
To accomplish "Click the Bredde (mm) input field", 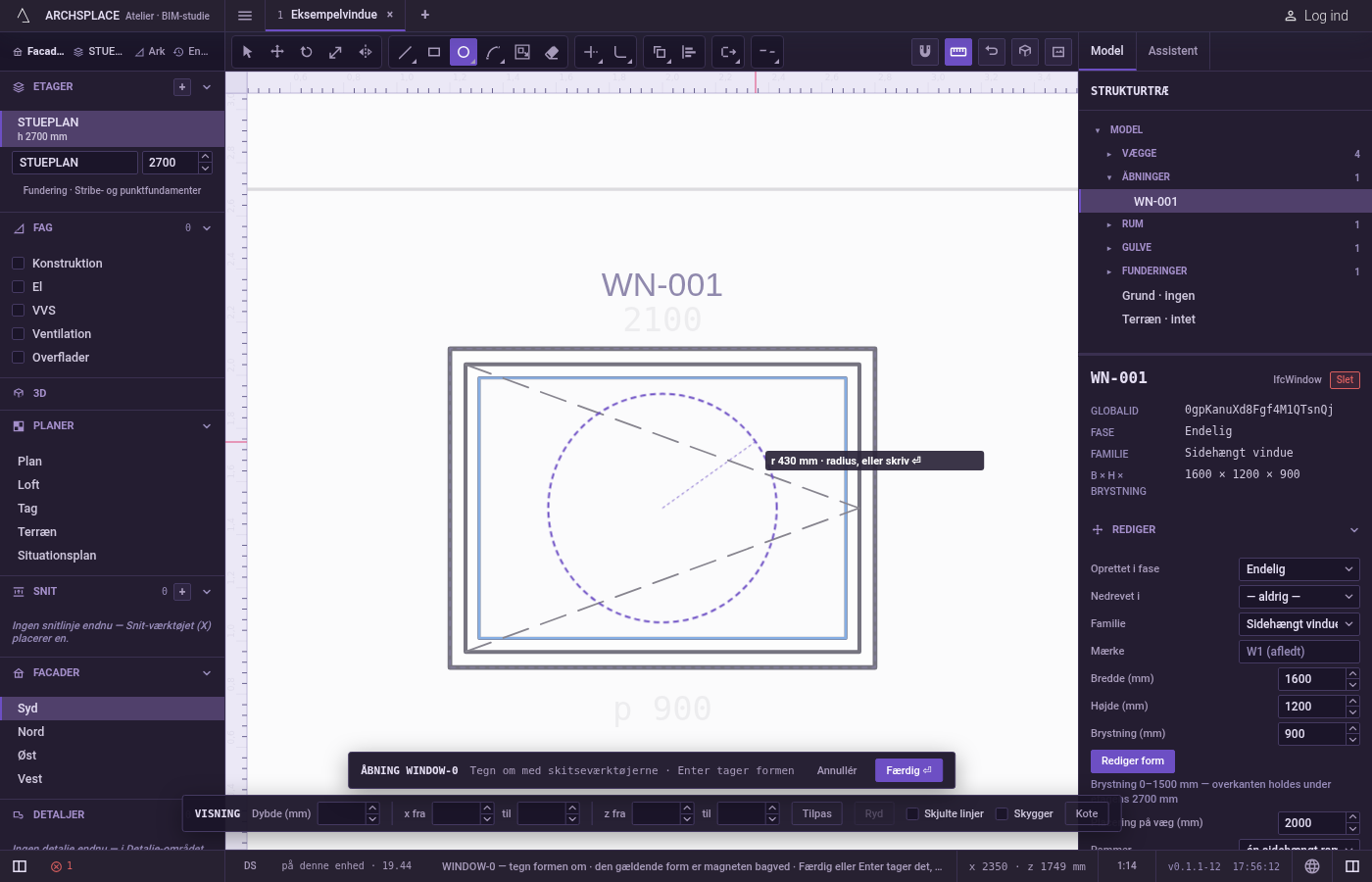I will (x=1312, y=679).
